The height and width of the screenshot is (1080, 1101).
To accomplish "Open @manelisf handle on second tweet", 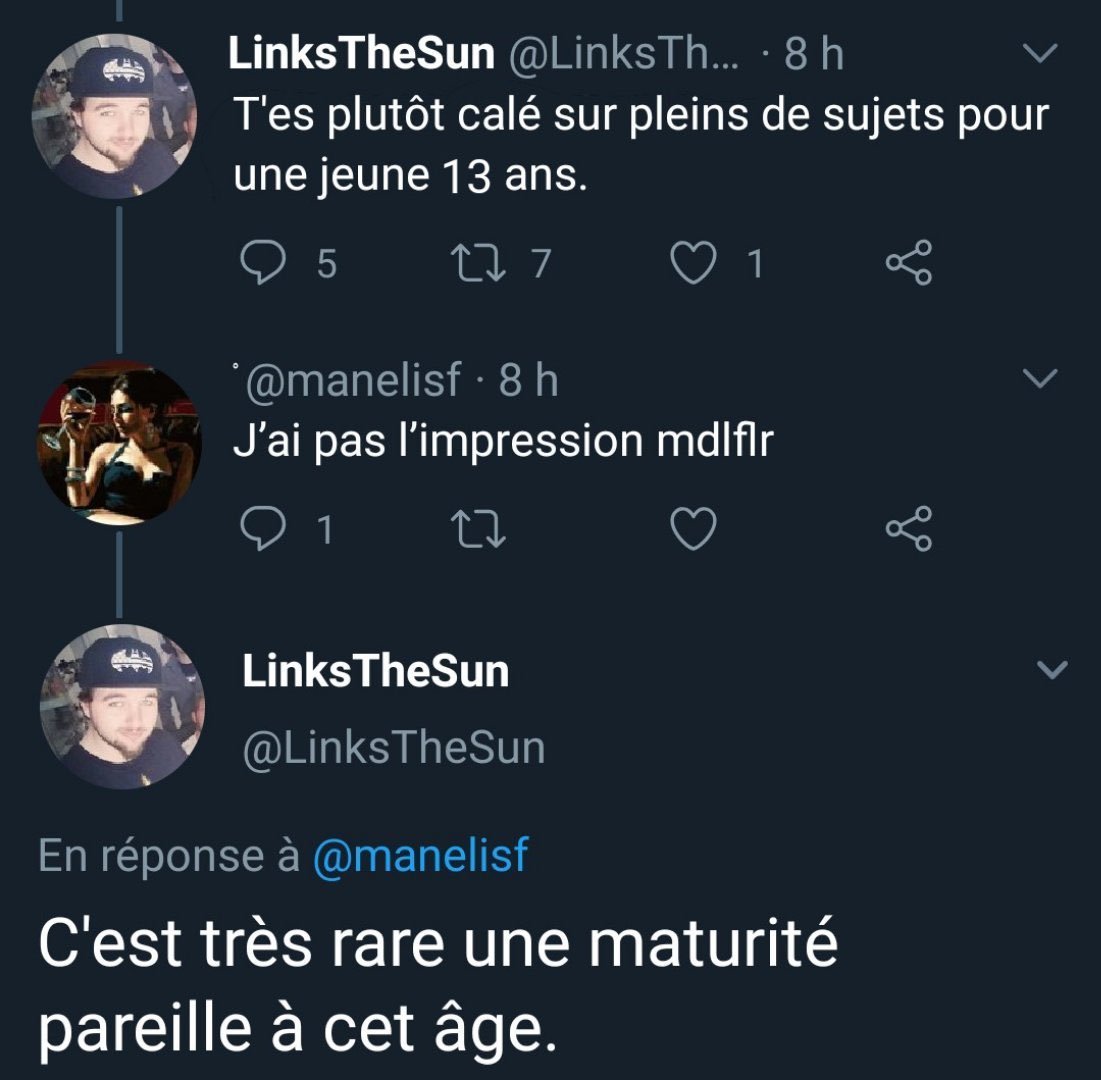I will 353,381.
